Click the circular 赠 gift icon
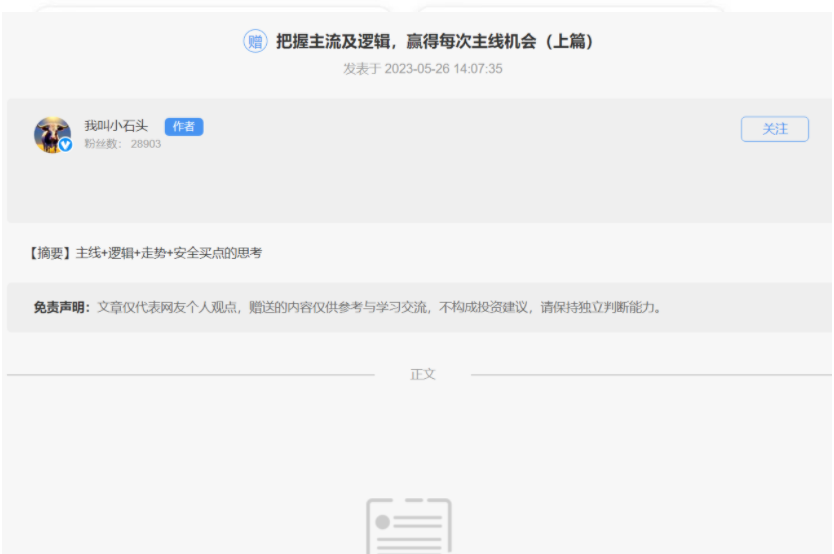This screenshot has width=834, height=554. tap(255, 42)
